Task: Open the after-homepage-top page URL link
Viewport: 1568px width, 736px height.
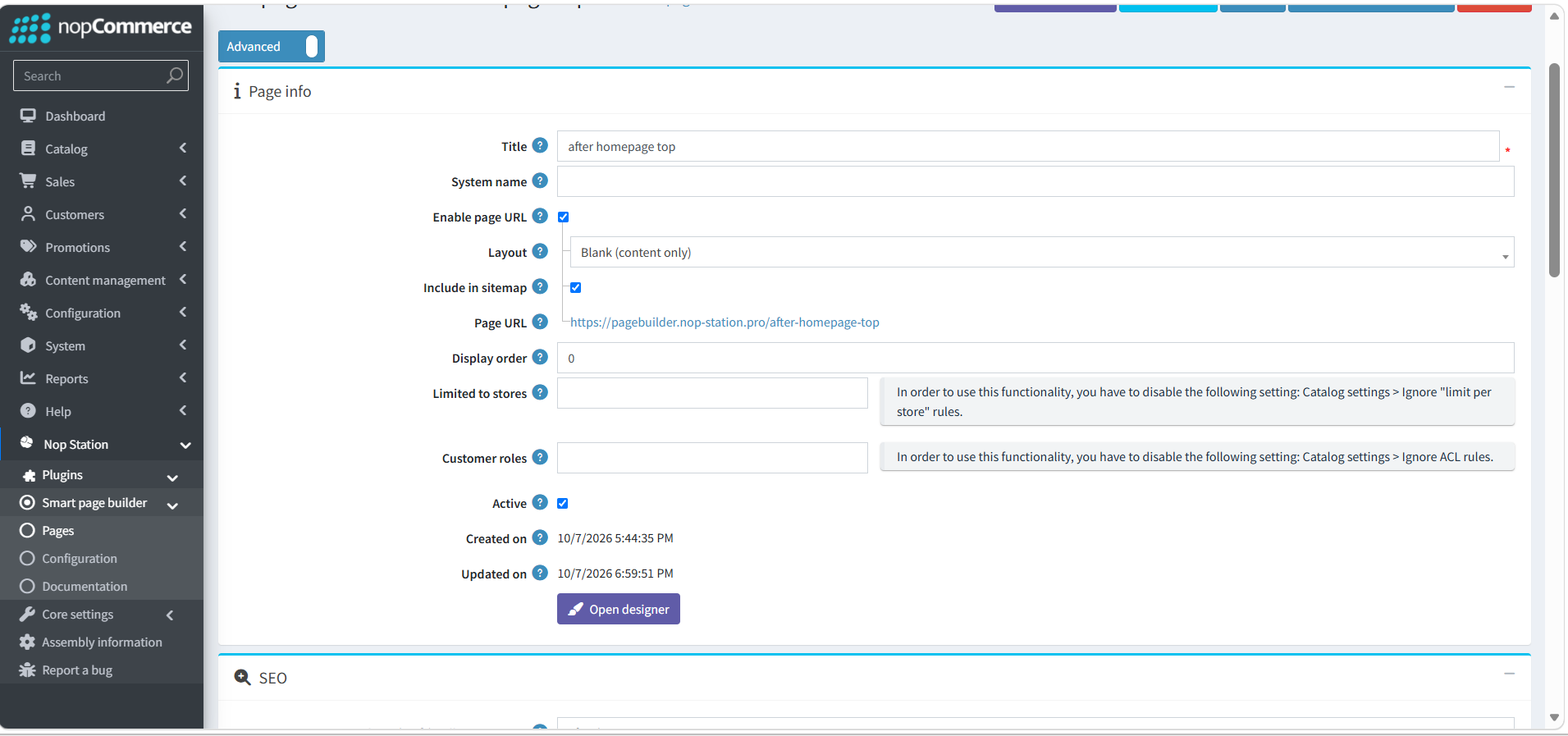Action: pyautogui.click(x=725, y=322)
